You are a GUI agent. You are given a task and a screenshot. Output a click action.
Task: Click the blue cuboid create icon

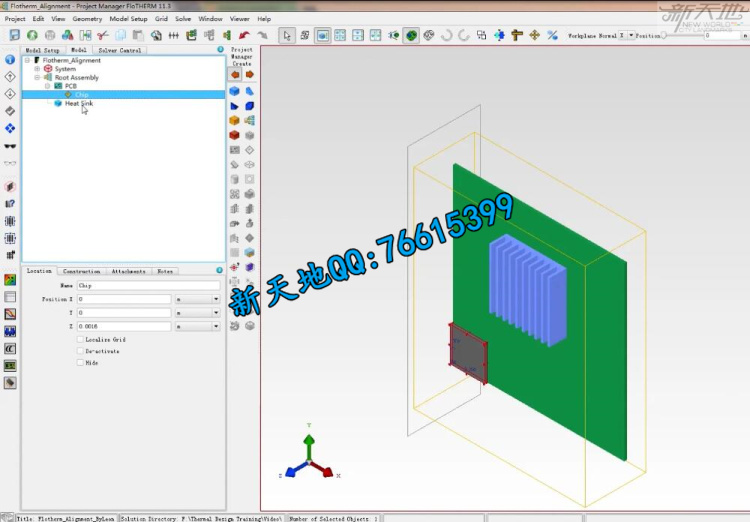(235, 90)
